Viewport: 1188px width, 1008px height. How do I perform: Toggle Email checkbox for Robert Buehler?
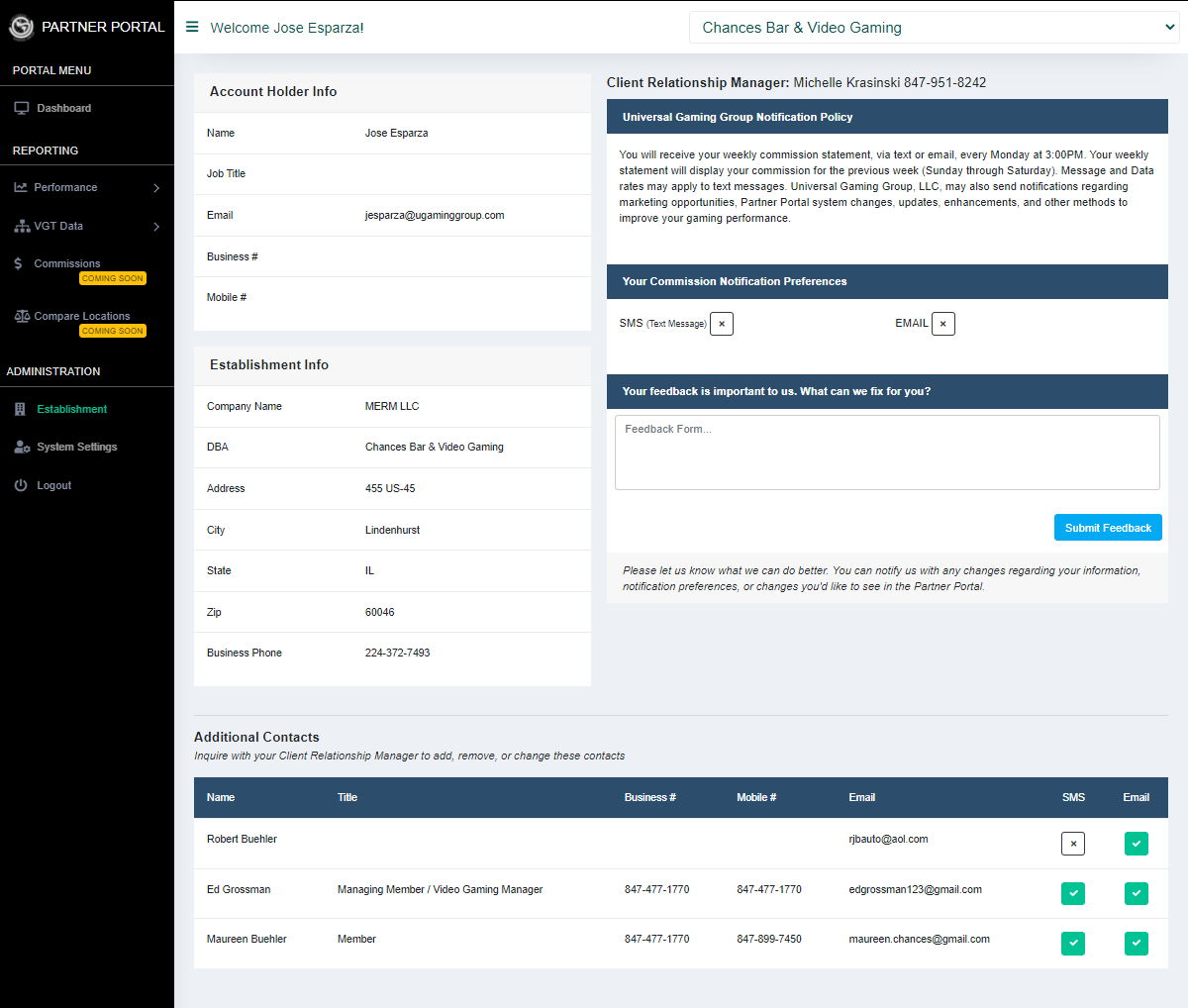(1137, 844)
